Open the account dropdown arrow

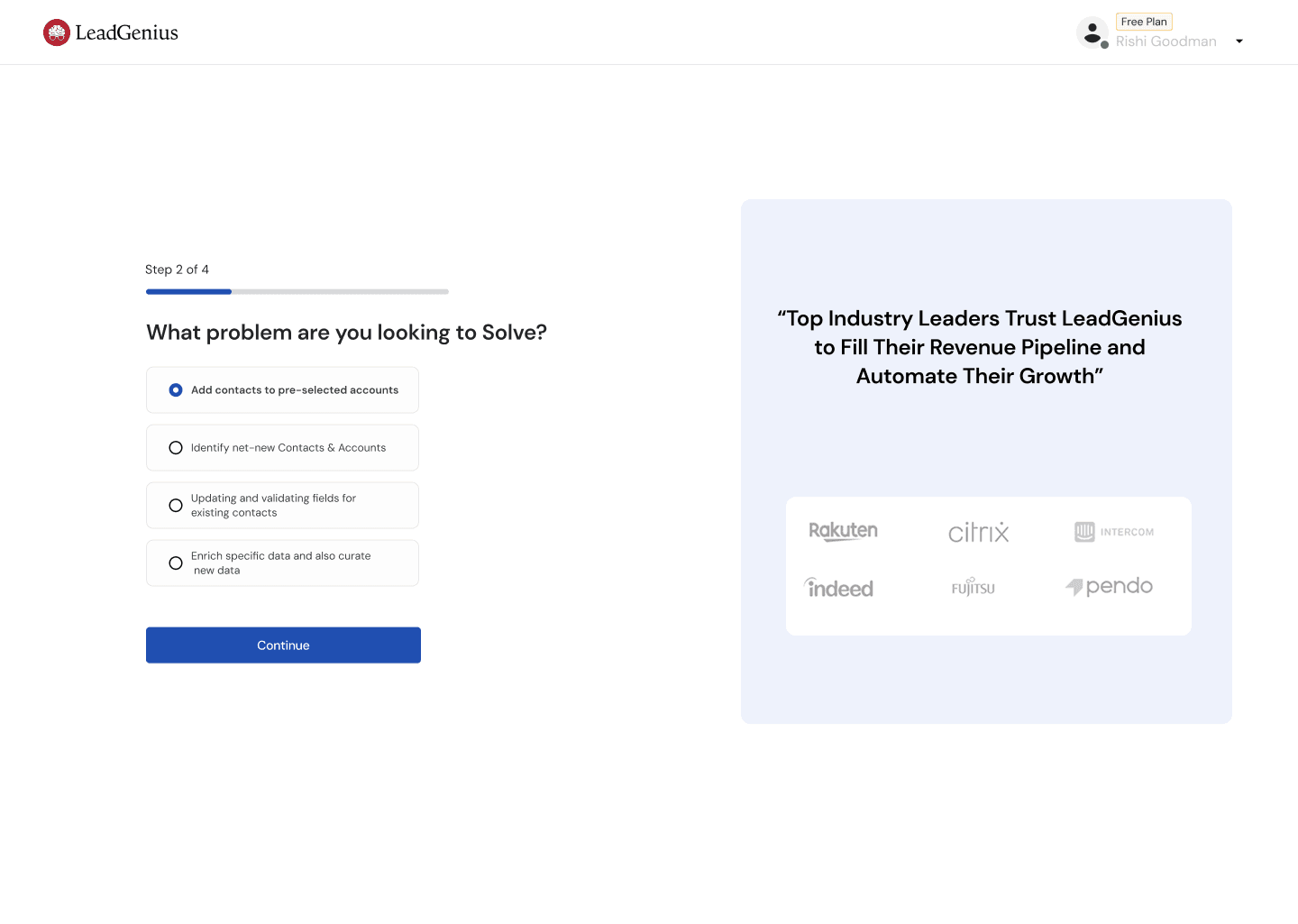coord(1239,41)
